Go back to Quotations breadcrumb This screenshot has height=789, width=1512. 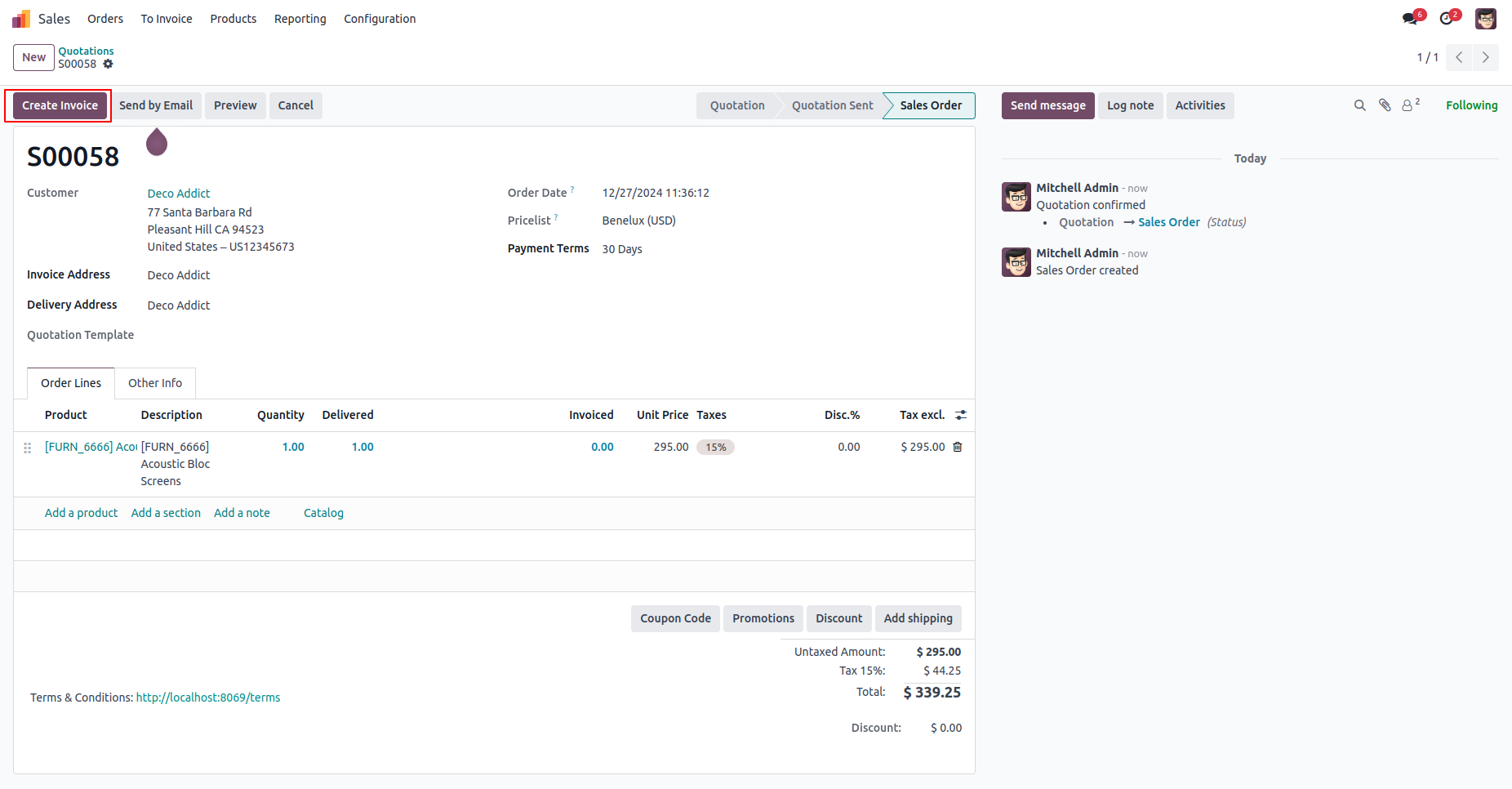coord(86,51)
